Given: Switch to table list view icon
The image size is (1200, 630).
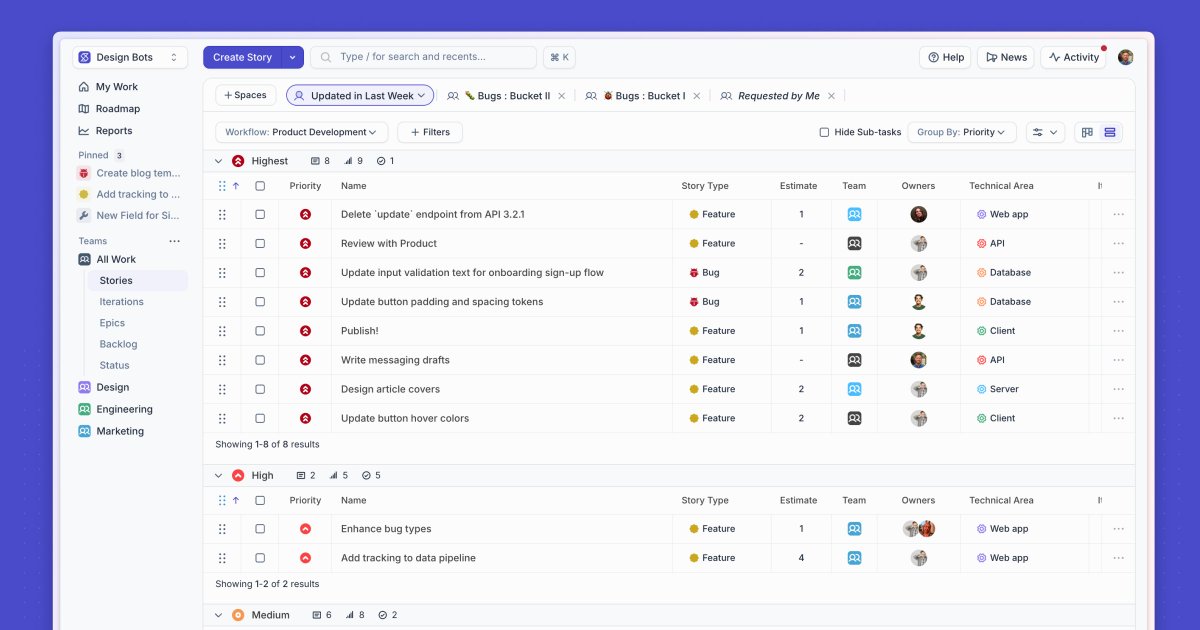Looking at the screenshot, I should [x=1110, y=132].
